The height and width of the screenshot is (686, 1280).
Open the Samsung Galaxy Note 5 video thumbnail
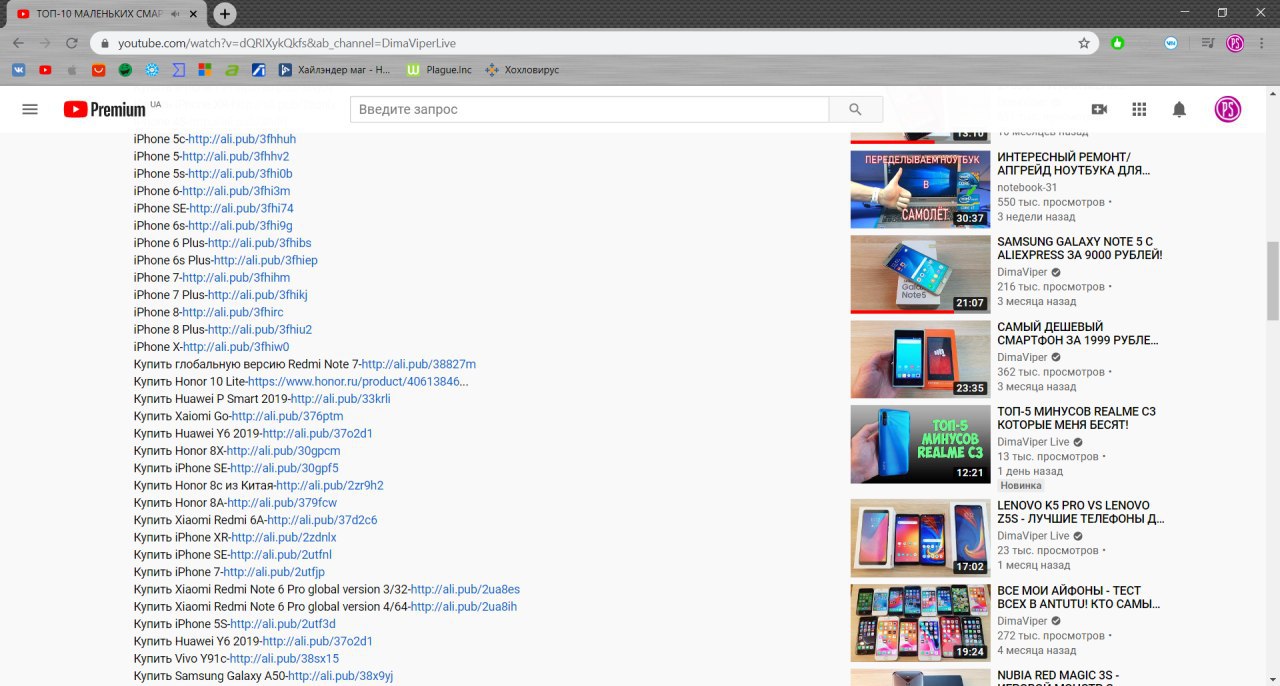pos(920,274)
